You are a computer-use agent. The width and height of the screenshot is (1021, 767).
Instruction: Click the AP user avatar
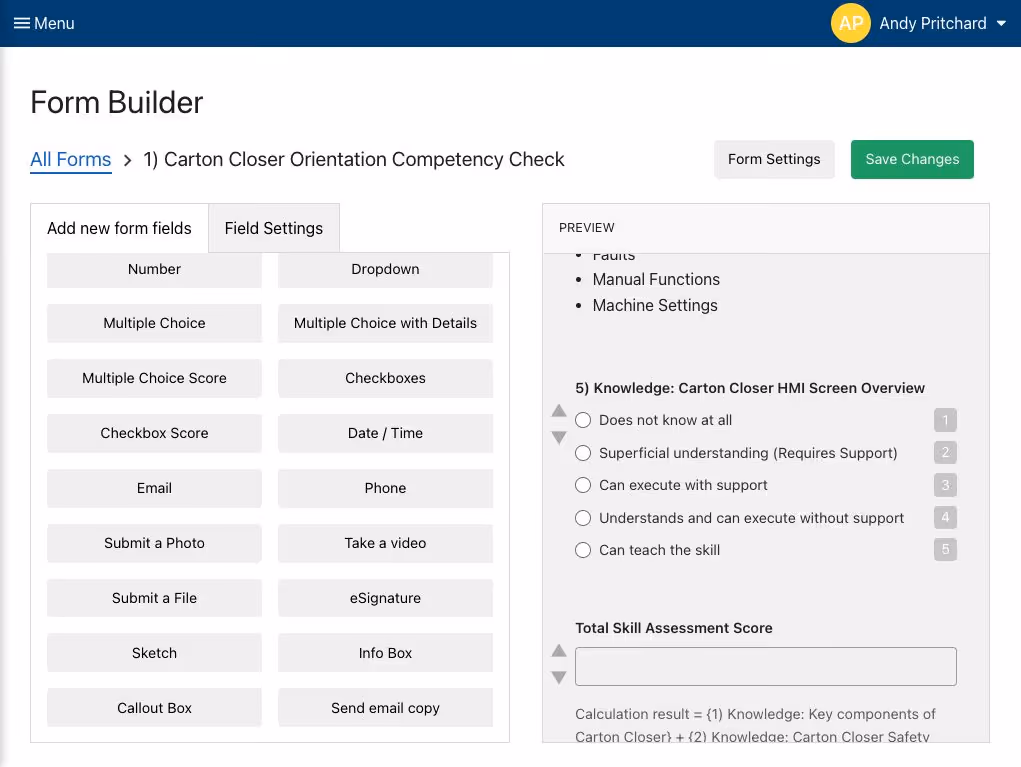pos(850,23)
